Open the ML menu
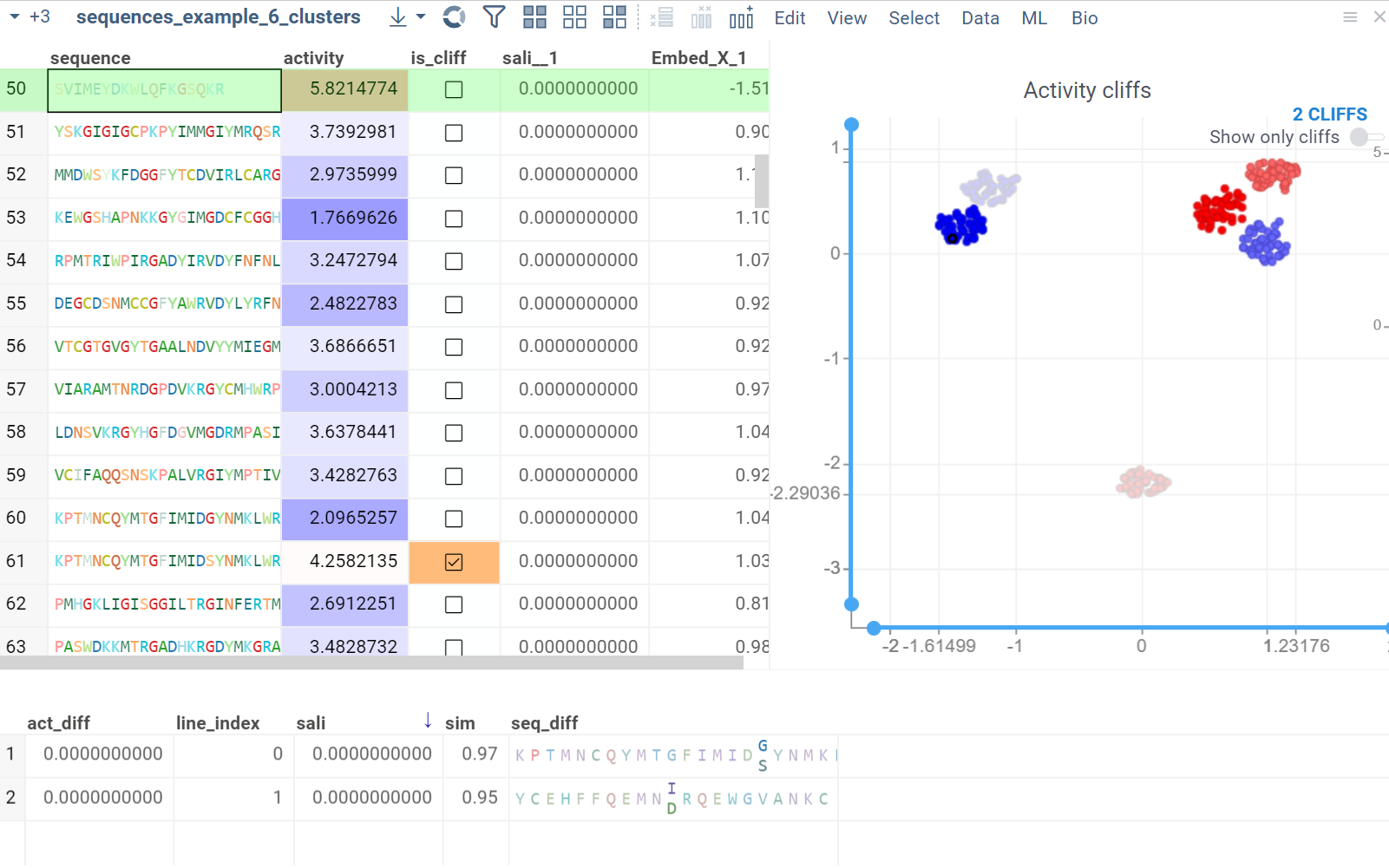This screenshot has height=868, width=1389. coord(1033,17)
